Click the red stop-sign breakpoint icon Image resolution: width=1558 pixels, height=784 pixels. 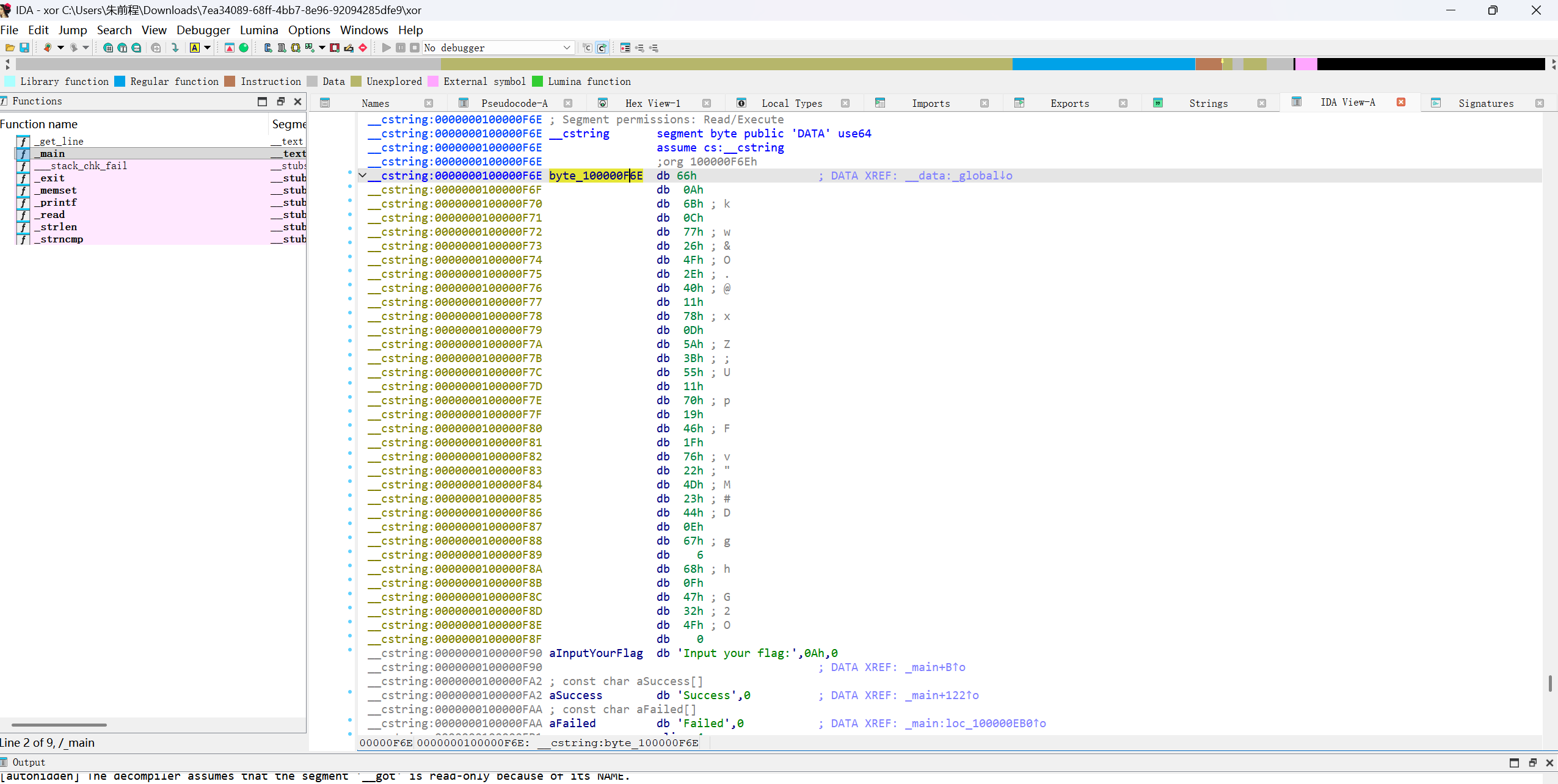pos(363,48)
